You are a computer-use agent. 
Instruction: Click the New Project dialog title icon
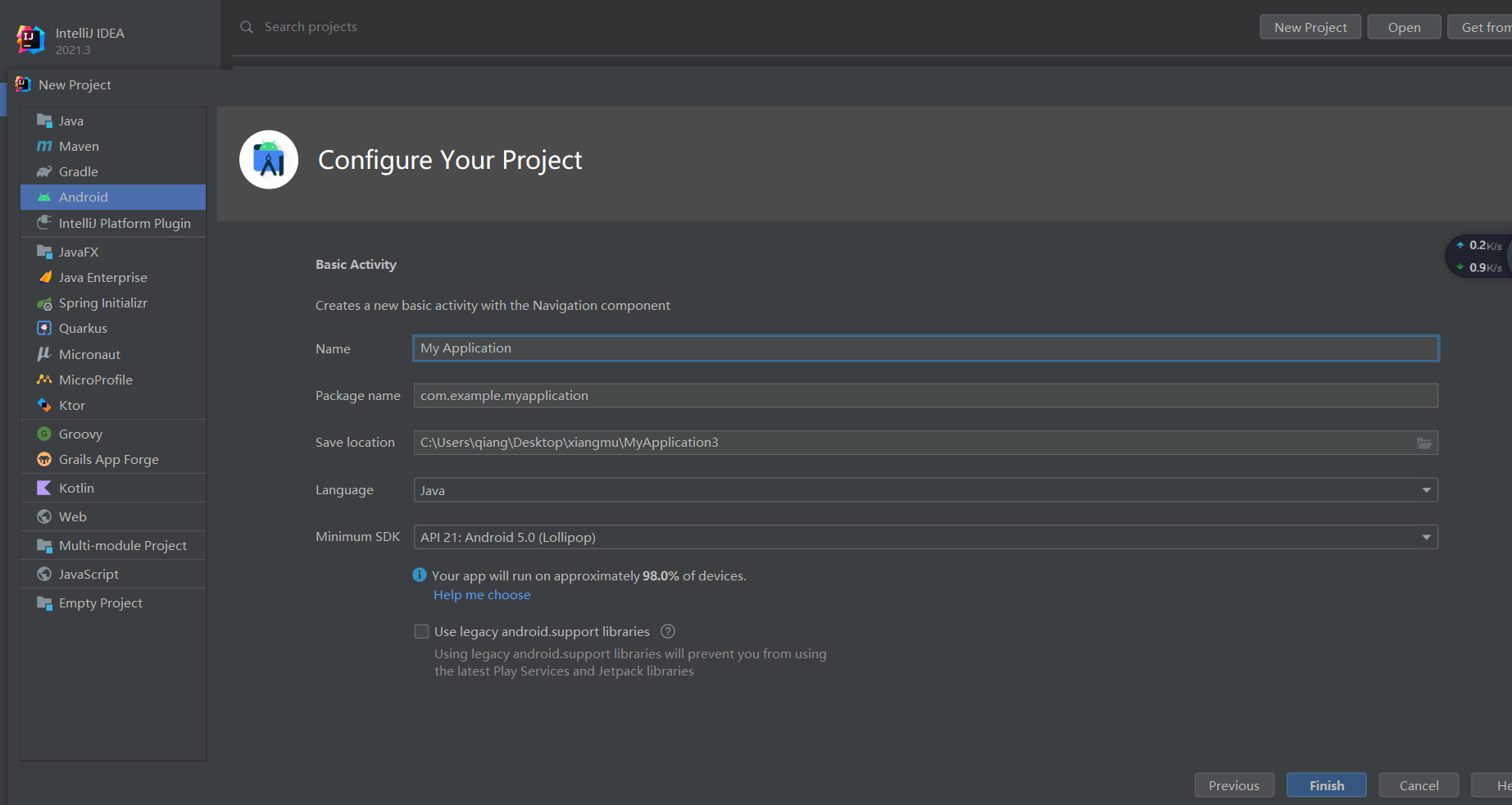[23, 84]
